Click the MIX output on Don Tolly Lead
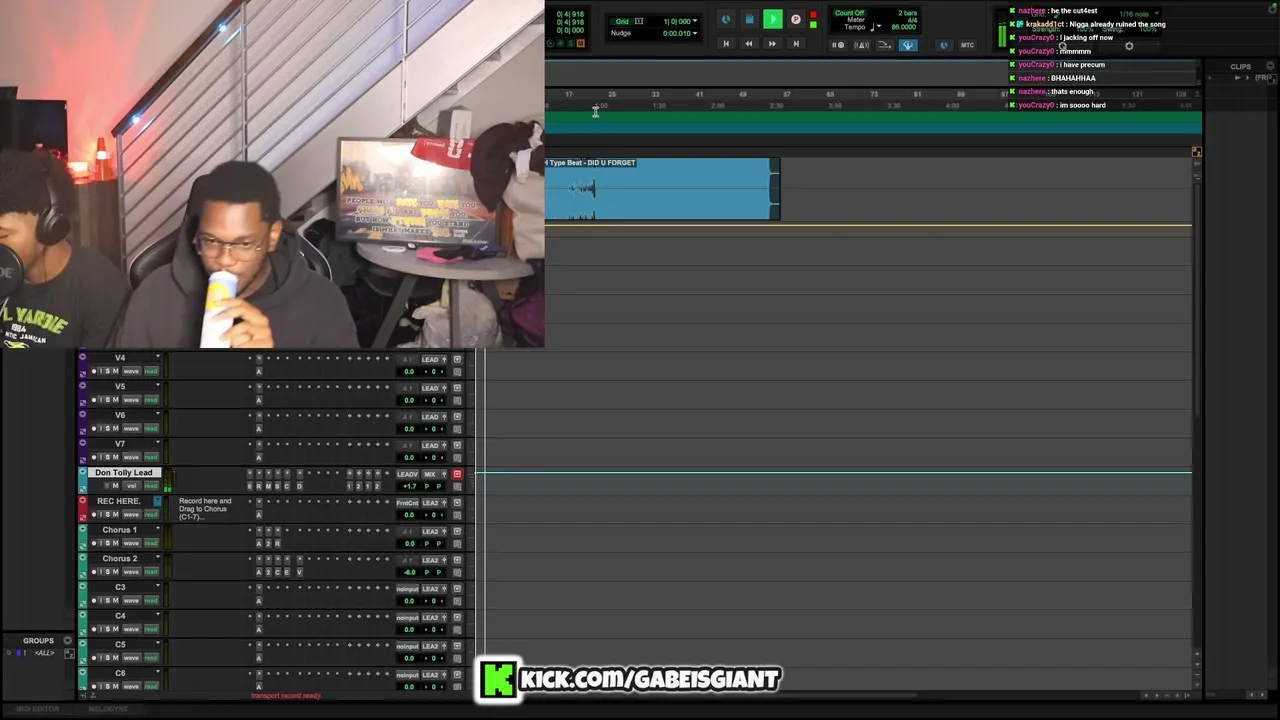The width and height of the screenshot is (1280, 720). coord(430,474)
